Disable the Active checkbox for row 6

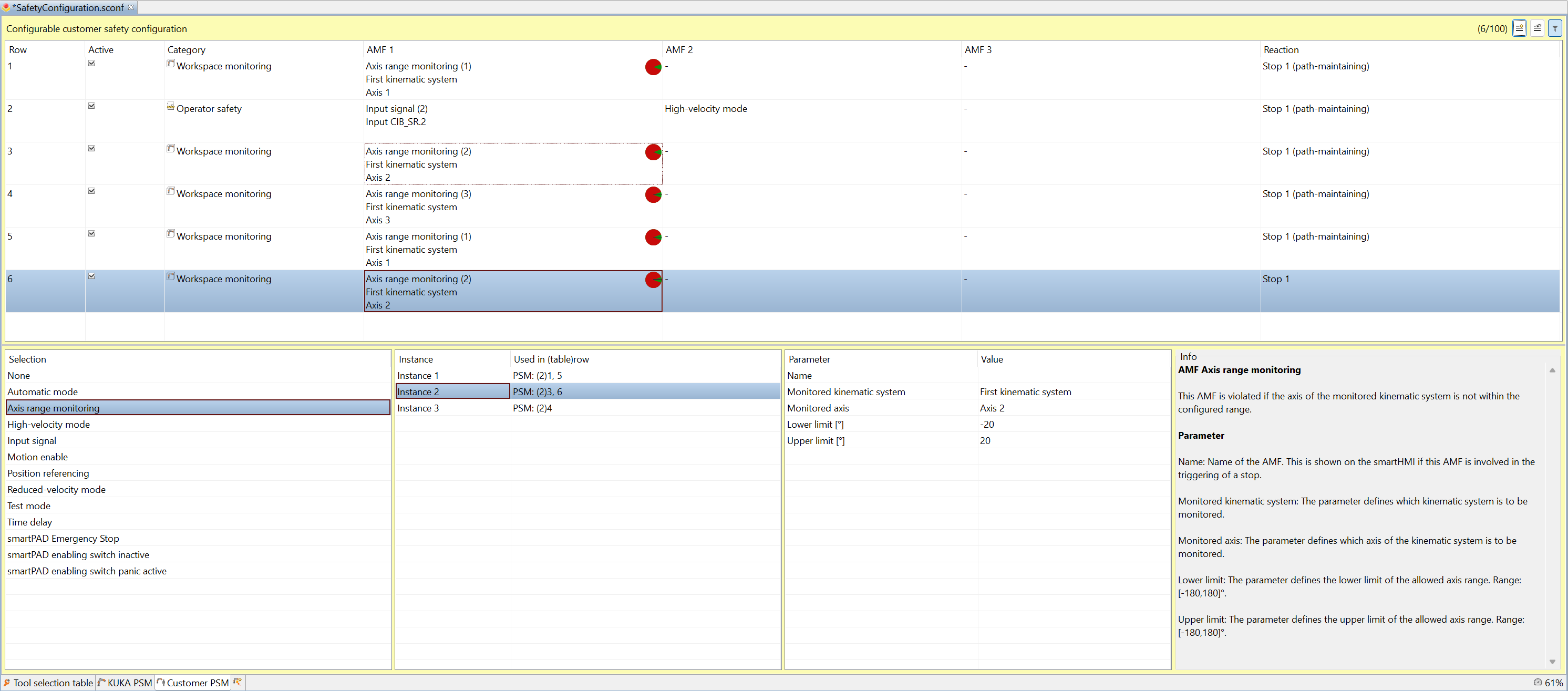[x=91, y=275]
